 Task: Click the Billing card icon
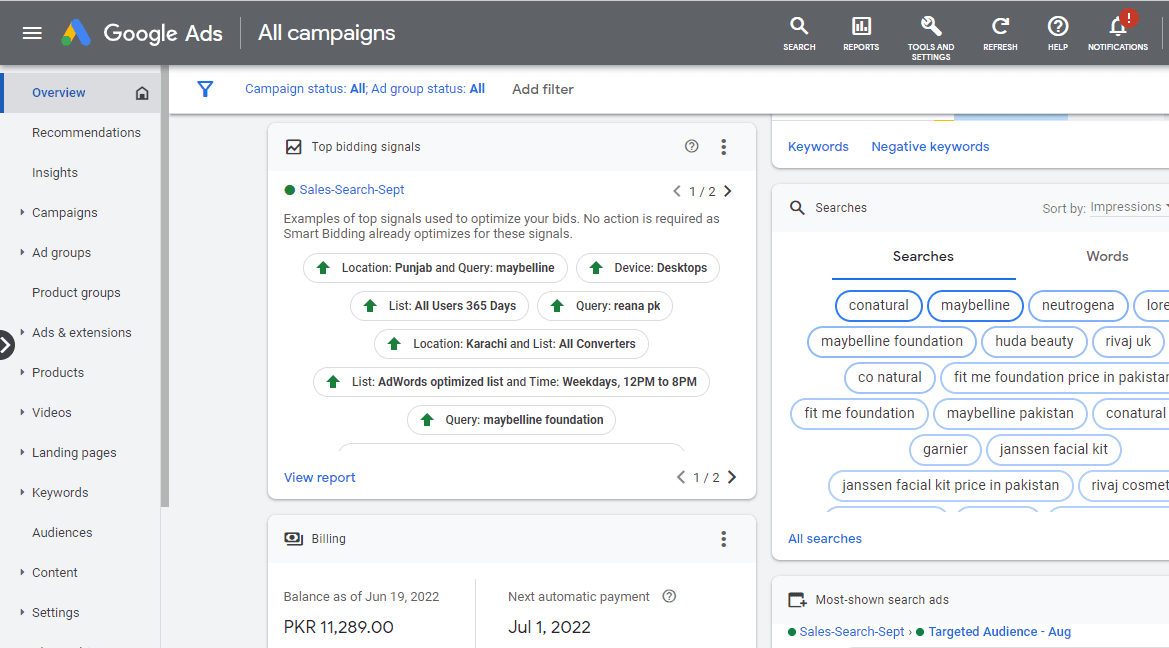(294, 538)
